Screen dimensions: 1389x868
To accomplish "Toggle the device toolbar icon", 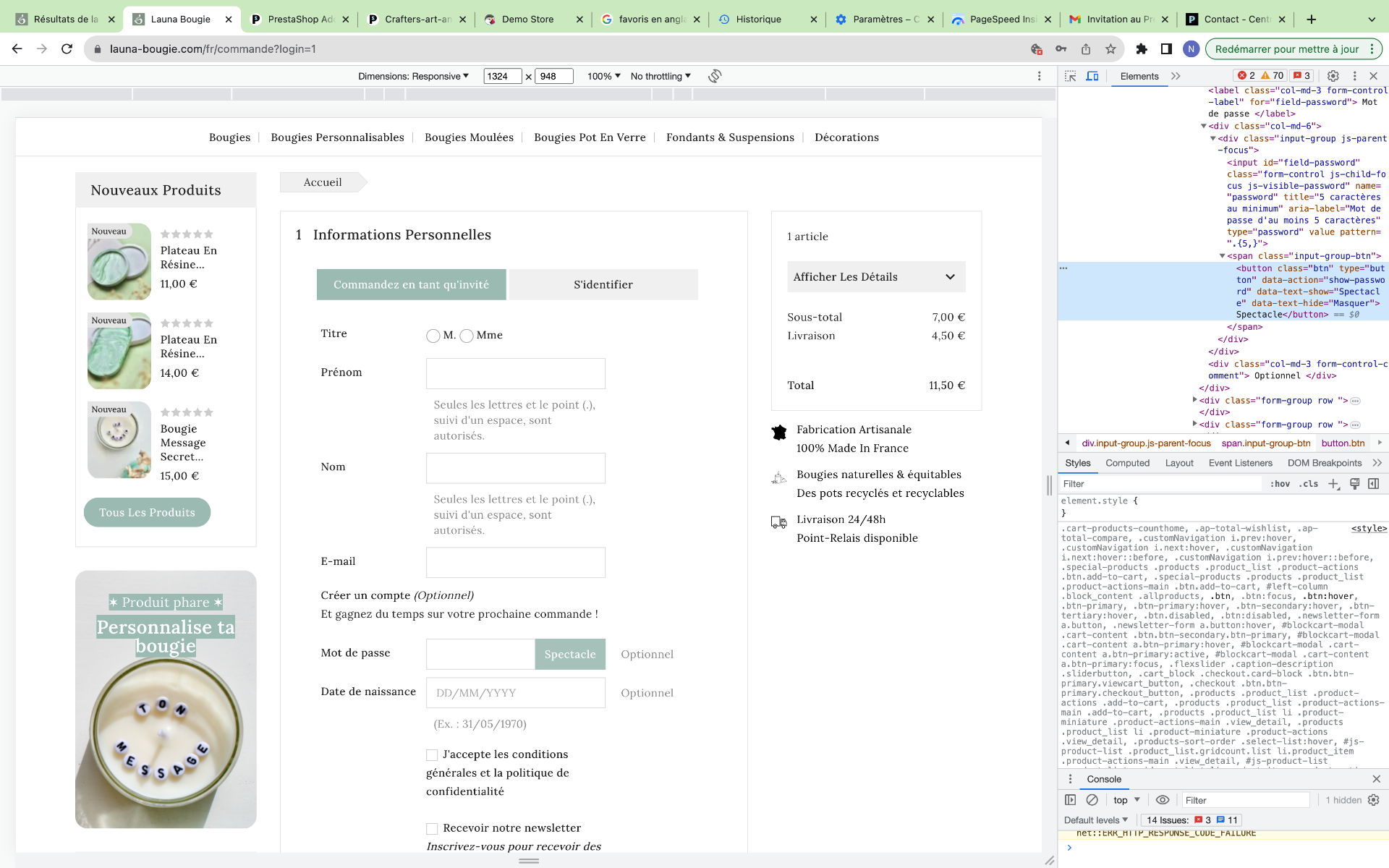I will [x=1092, y=76].
